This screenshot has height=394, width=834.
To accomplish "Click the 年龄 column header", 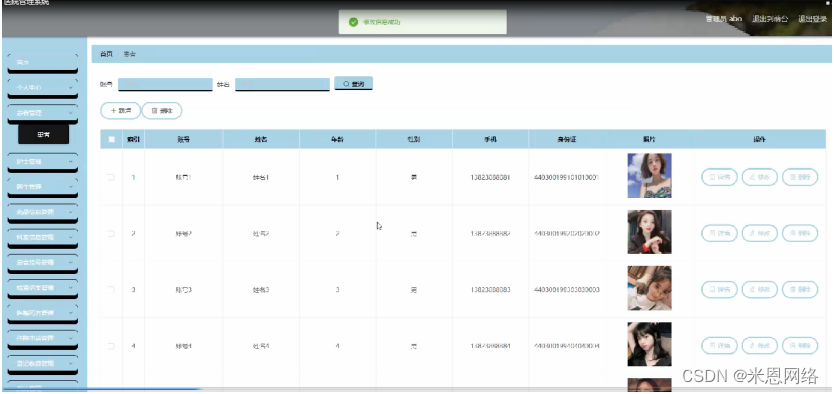I will coord(337,140).
